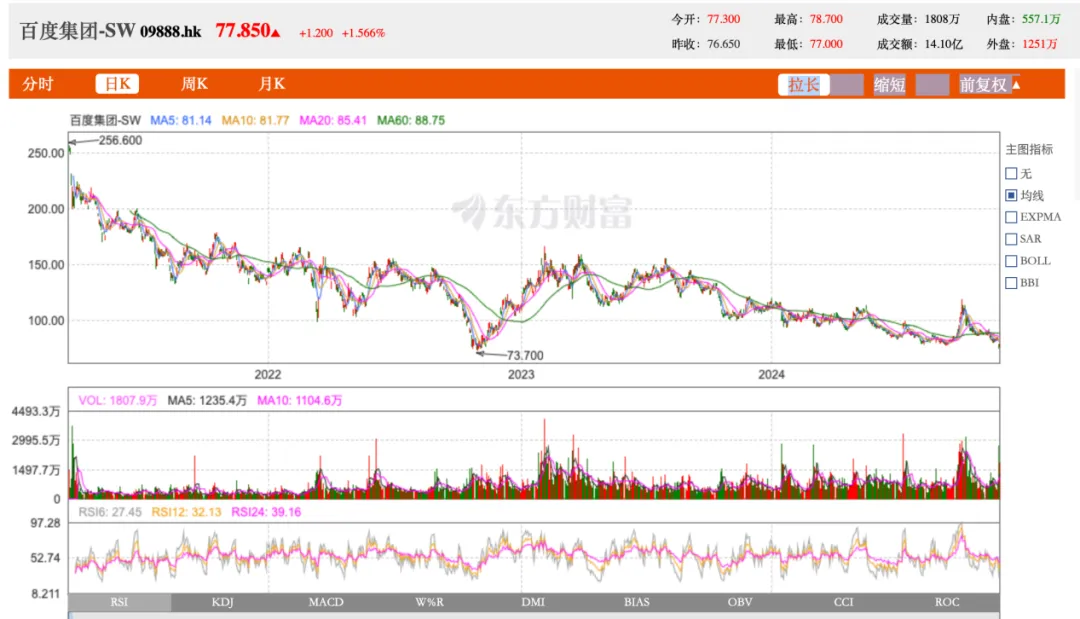Click the 成交额 14.10亿 value
The image size is (1080, 619).
pos(944,44)
